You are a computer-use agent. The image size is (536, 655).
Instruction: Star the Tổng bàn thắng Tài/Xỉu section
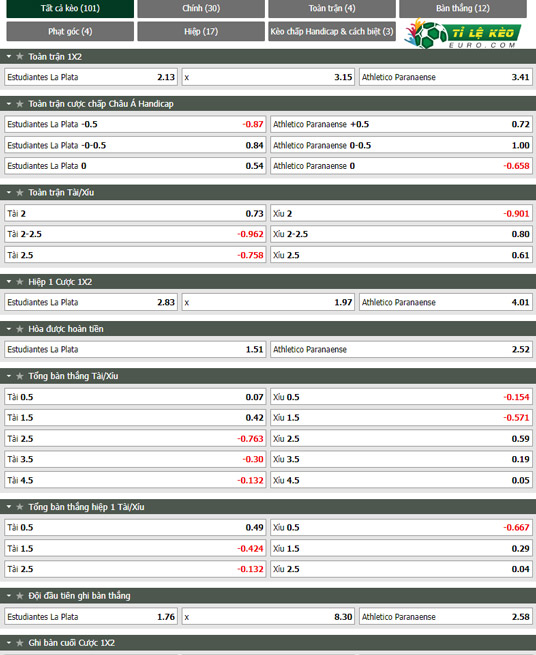click(x=19, y=376)
